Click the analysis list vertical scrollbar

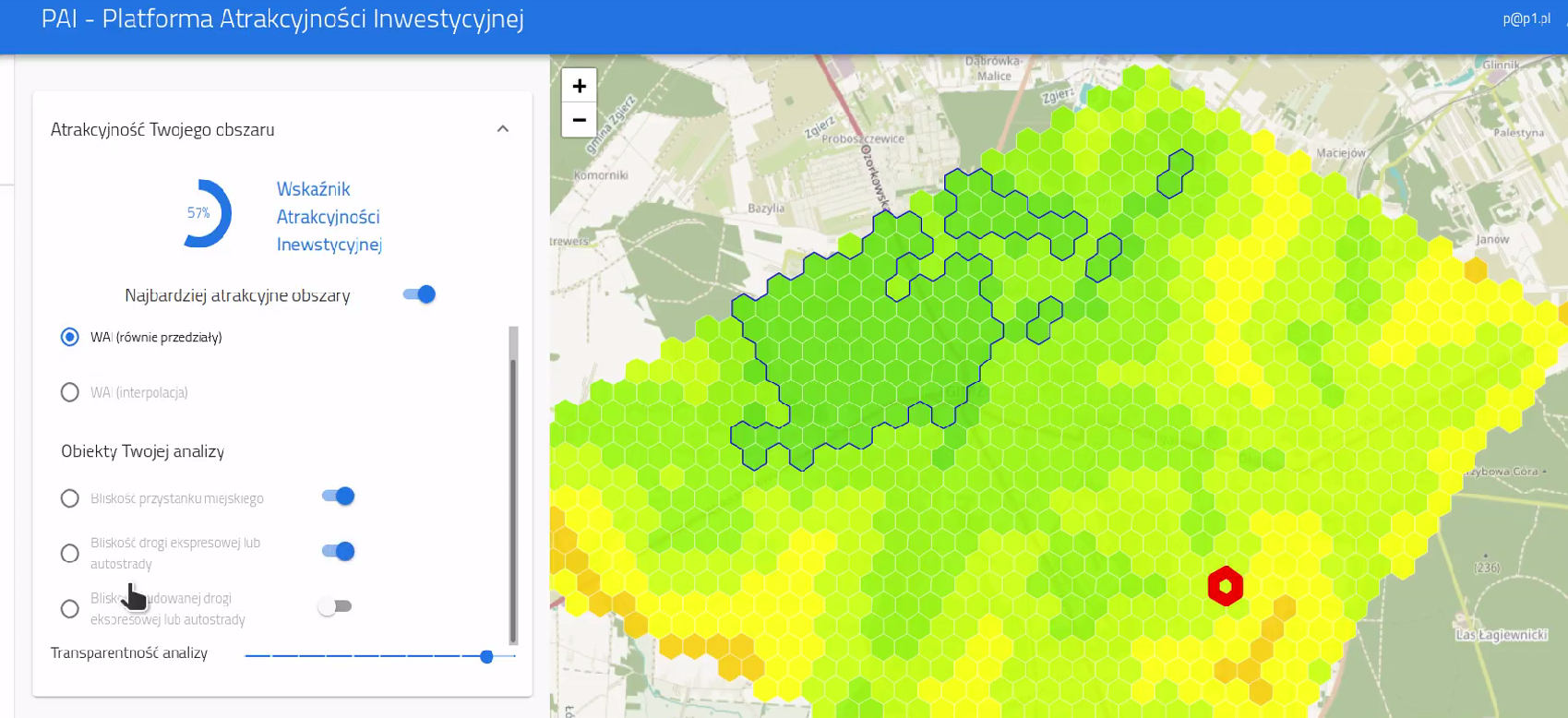513,485
